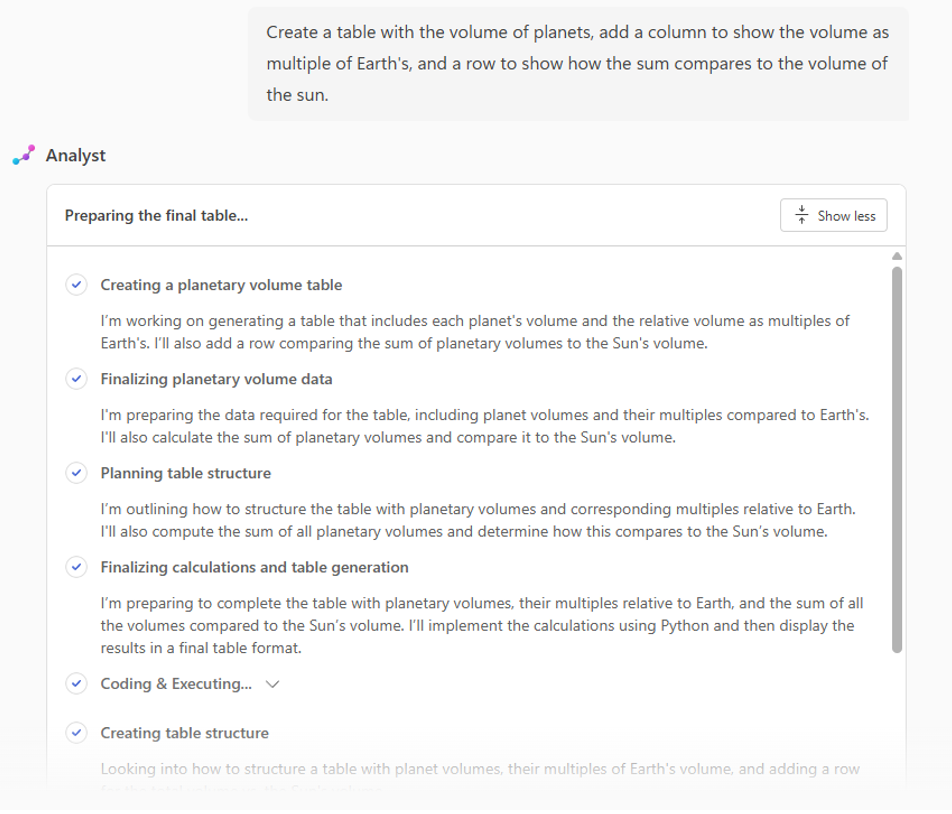This screenshot has width=952, height=814.
Task: Click checkmark beside Creating a planetary volume table
Action: pos(76,285)
